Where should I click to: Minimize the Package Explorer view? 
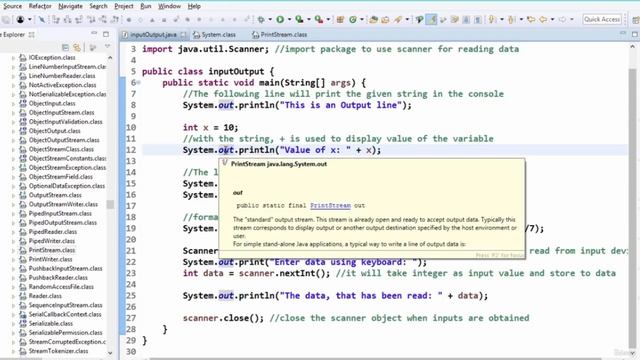point(94,33)
